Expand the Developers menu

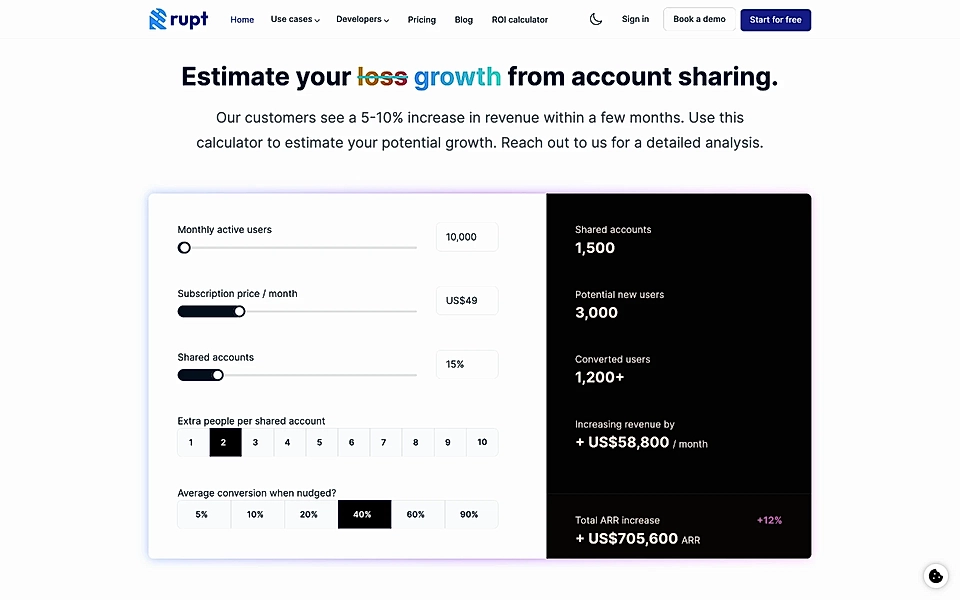point(362,19)
